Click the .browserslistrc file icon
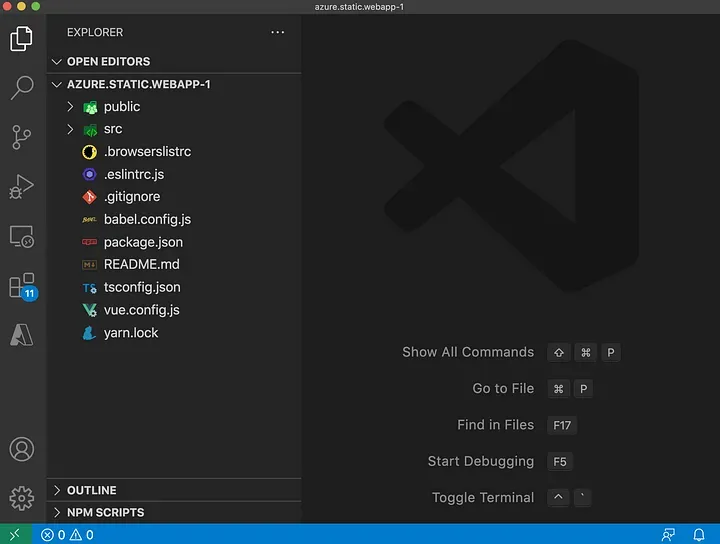Viewport: 720px width, 544px height. click(89, 152)
